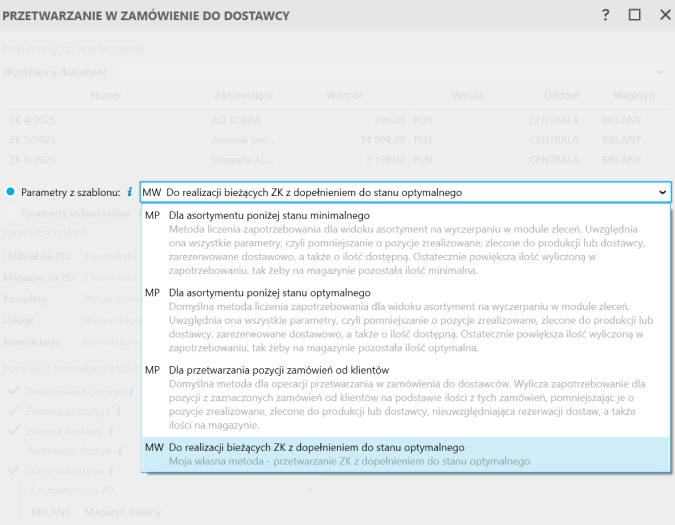Select the Parametry z szablonu radio button
Screen dimensions: 675x525
click(x=11, y=192)
